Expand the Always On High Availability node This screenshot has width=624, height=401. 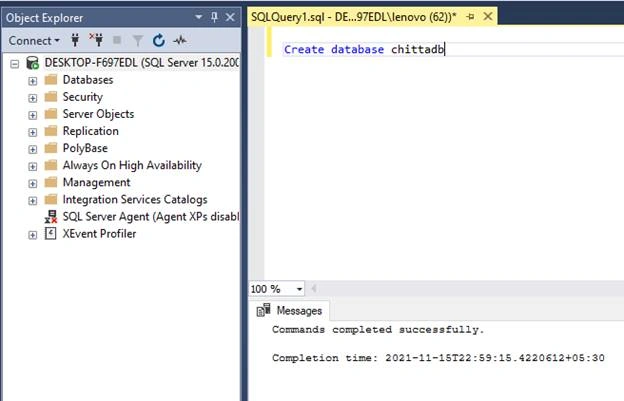click(x=33, y=167)
